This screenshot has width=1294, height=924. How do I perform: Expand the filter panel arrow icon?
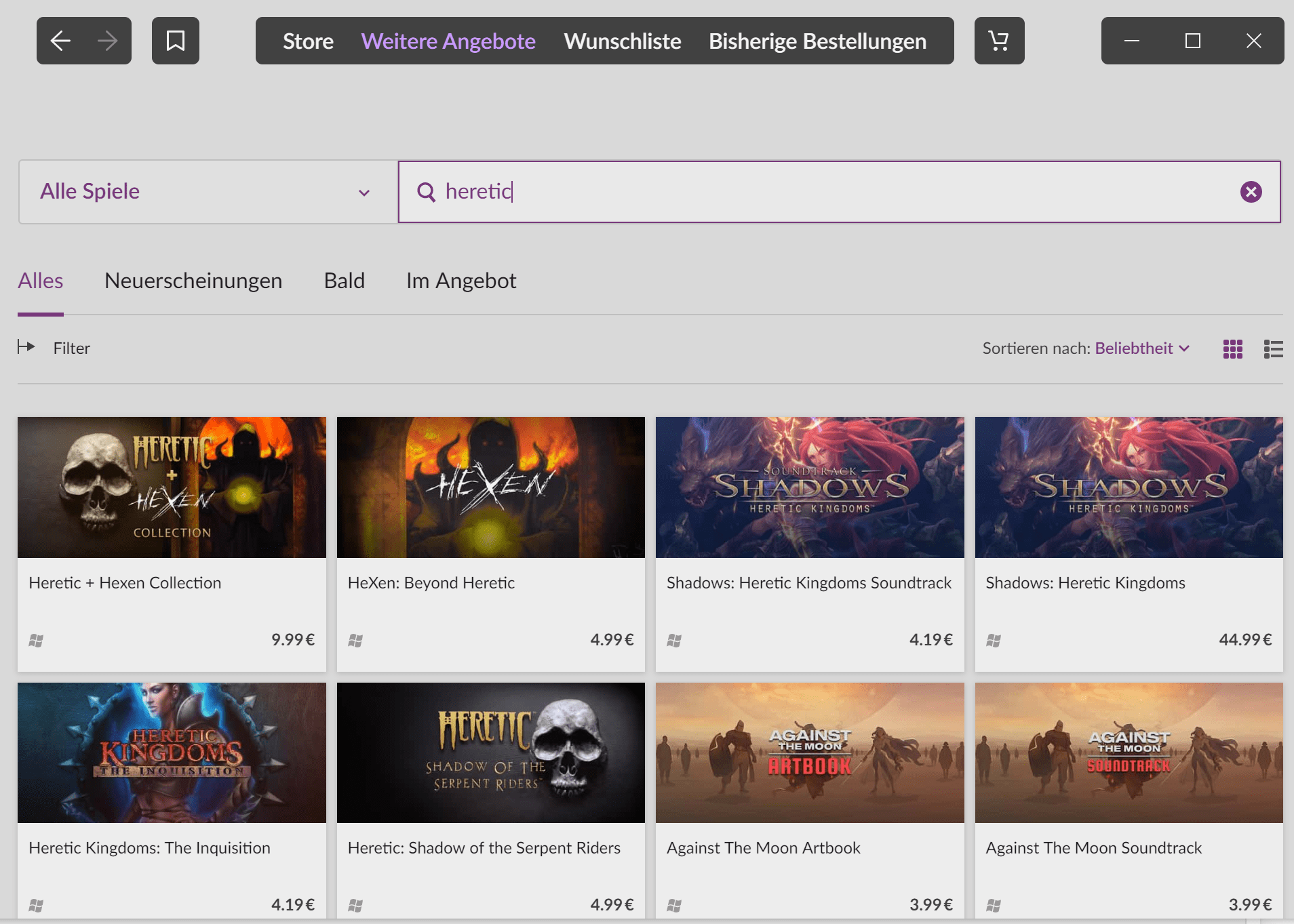click(26, 347)
